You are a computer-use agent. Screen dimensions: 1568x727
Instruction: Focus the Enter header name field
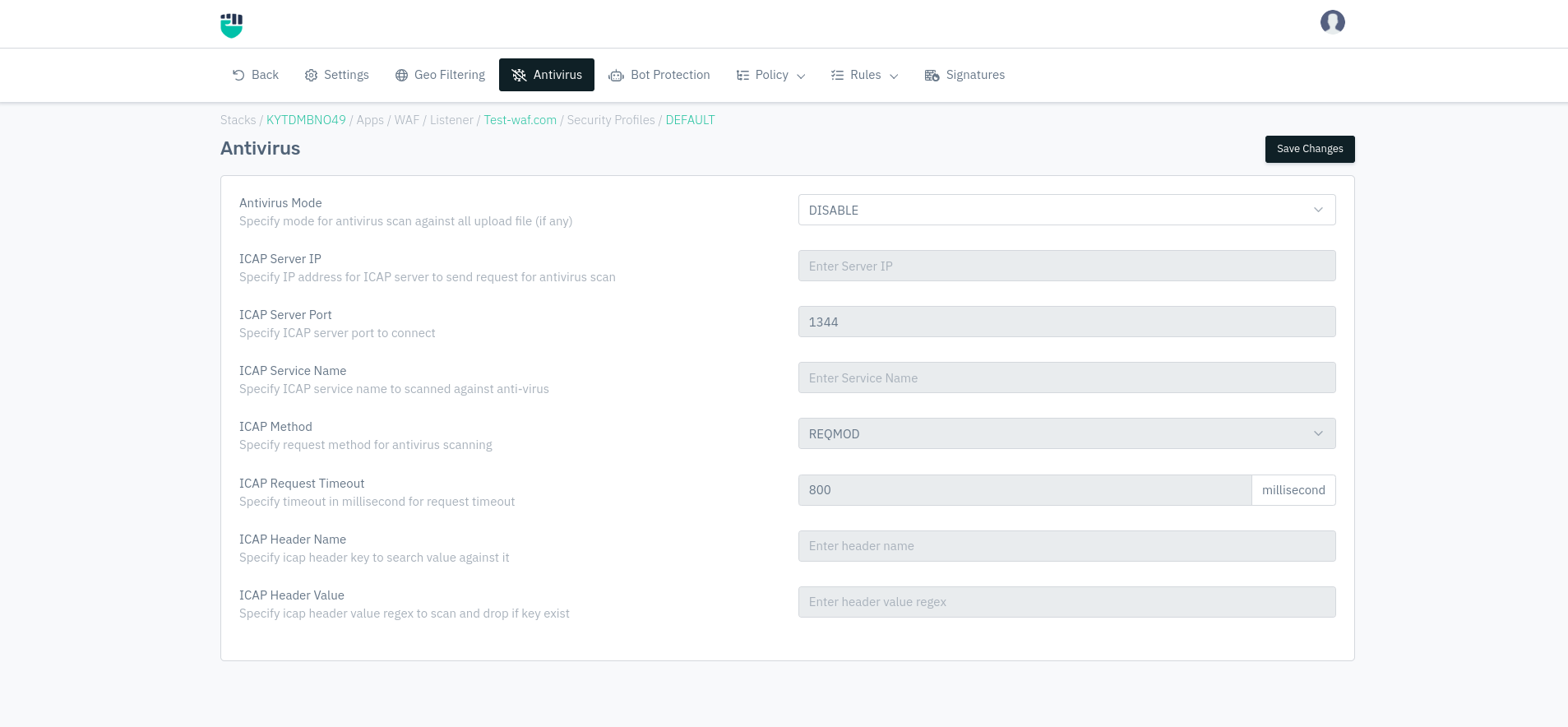1066,546
